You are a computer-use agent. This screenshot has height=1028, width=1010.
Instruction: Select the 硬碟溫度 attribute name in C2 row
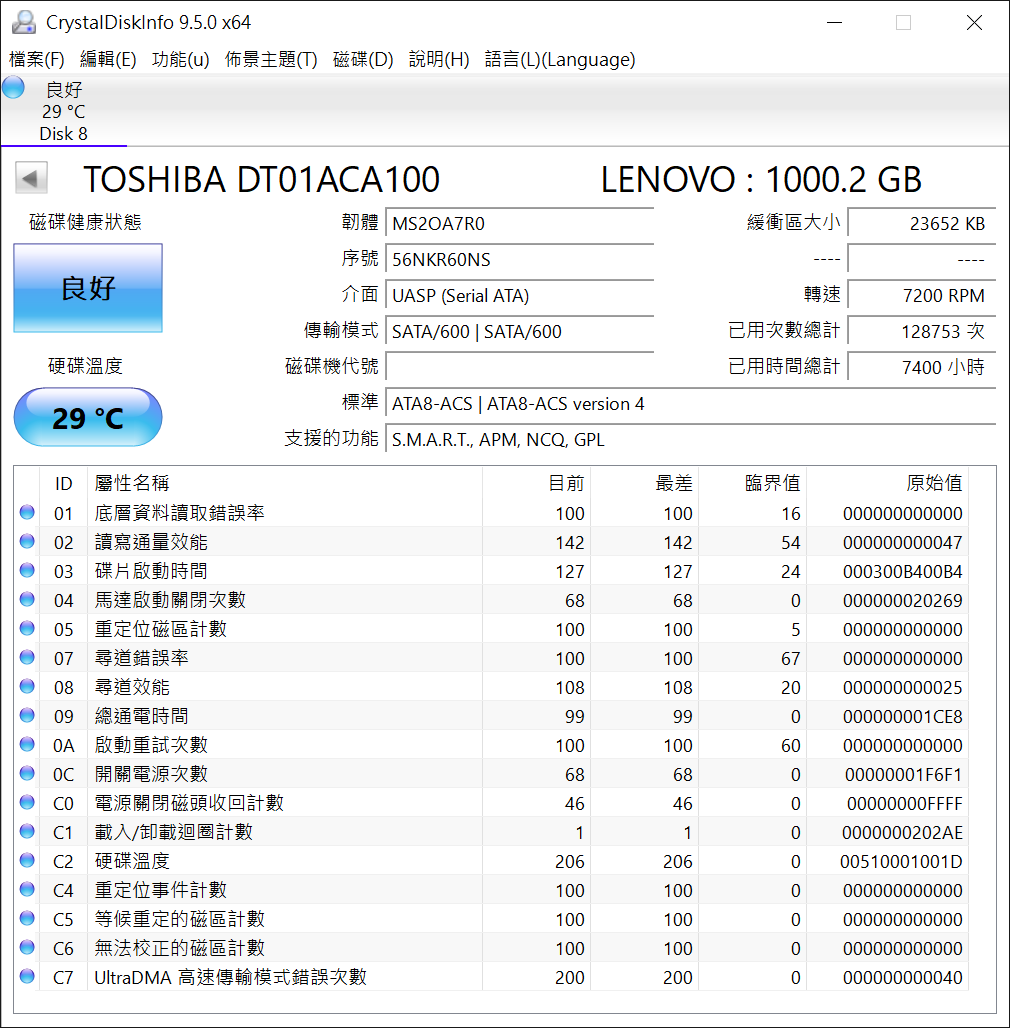[x=132, y=860]
